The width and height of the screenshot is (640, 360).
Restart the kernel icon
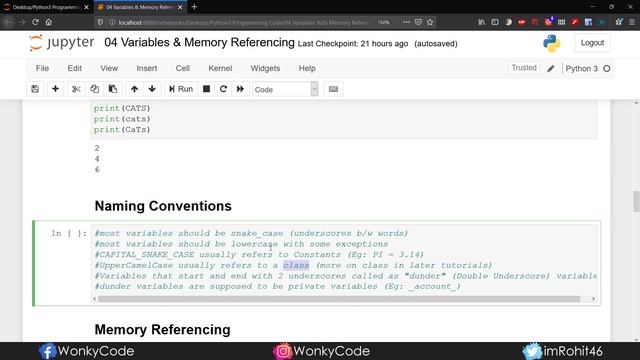click(x=223, y=89)
